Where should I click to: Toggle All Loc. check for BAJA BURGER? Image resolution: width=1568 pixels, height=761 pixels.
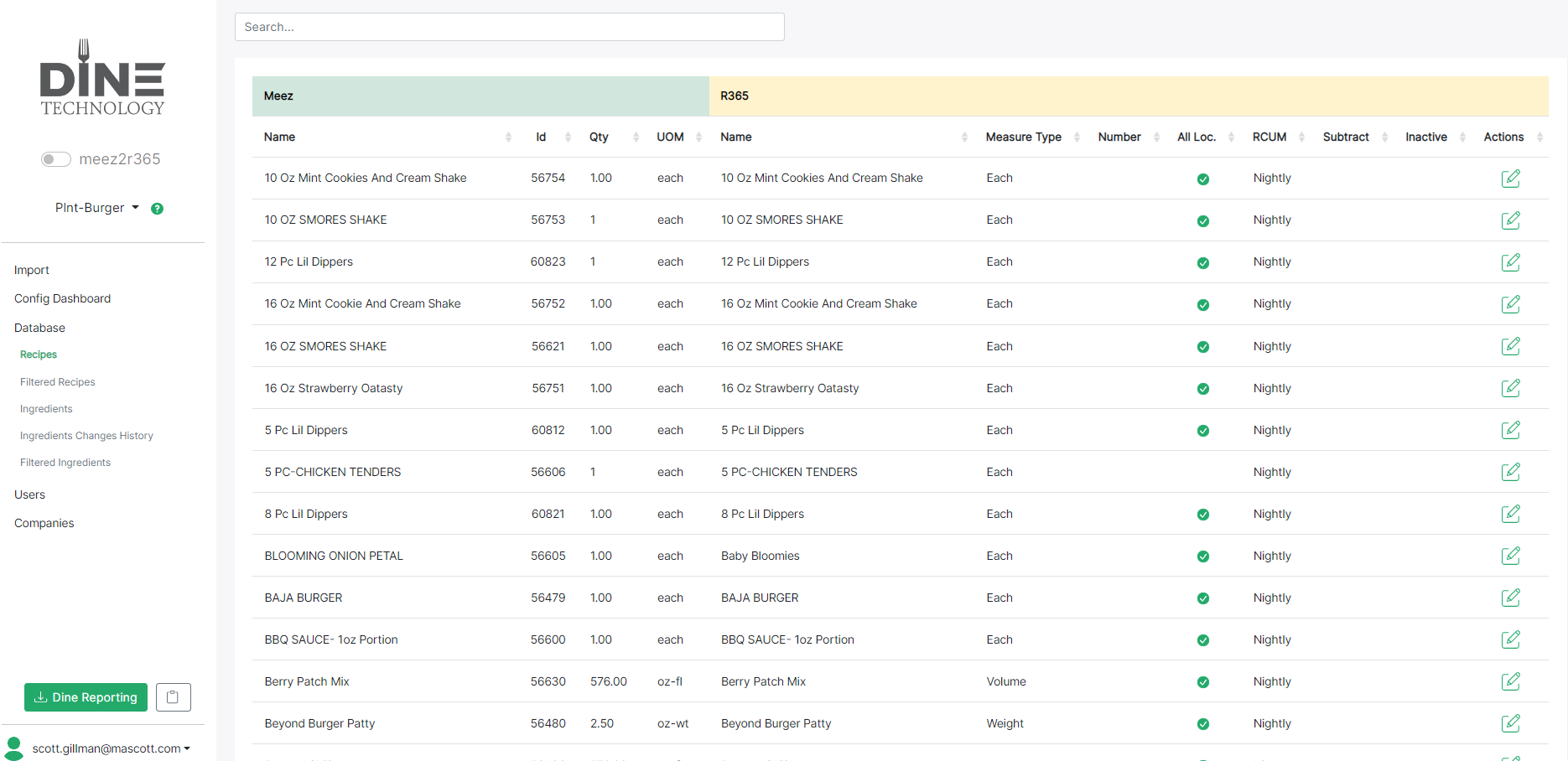1202,598
